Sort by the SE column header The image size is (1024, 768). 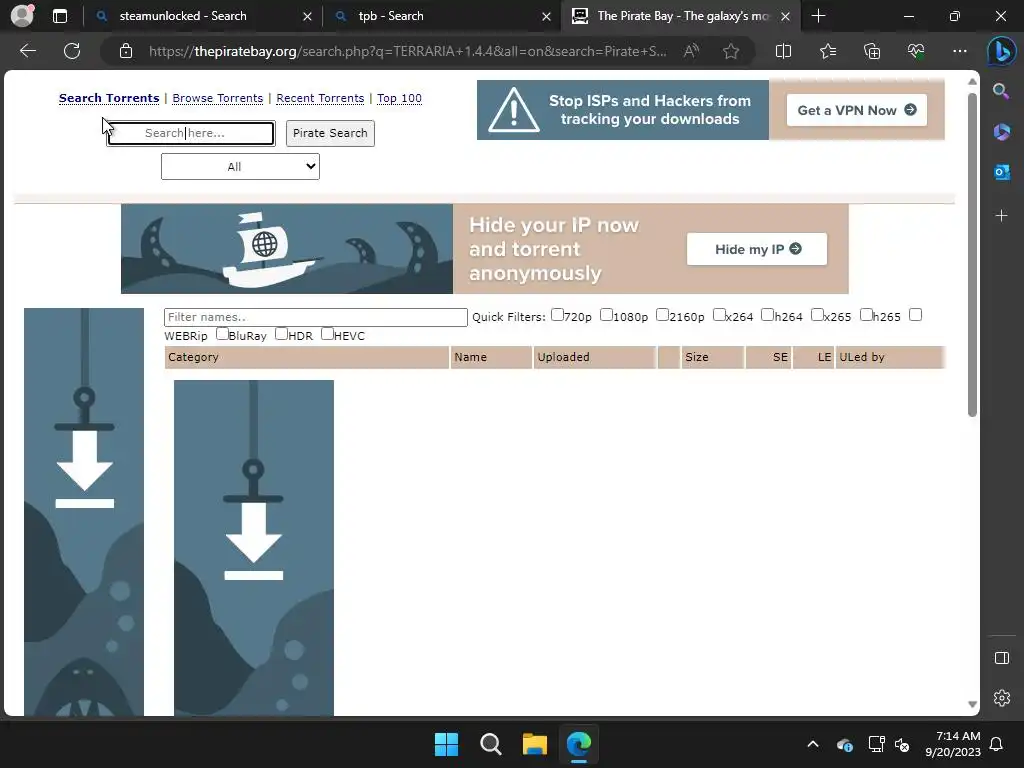[x=769, y=357]
